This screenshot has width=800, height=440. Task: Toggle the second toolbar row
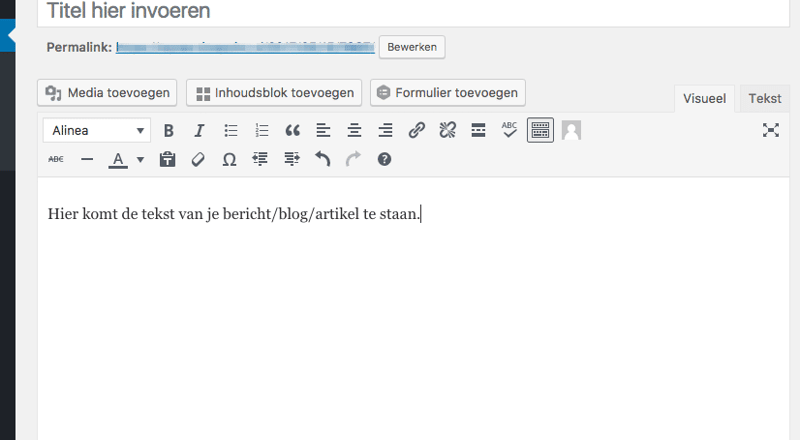tap(540, 131)
